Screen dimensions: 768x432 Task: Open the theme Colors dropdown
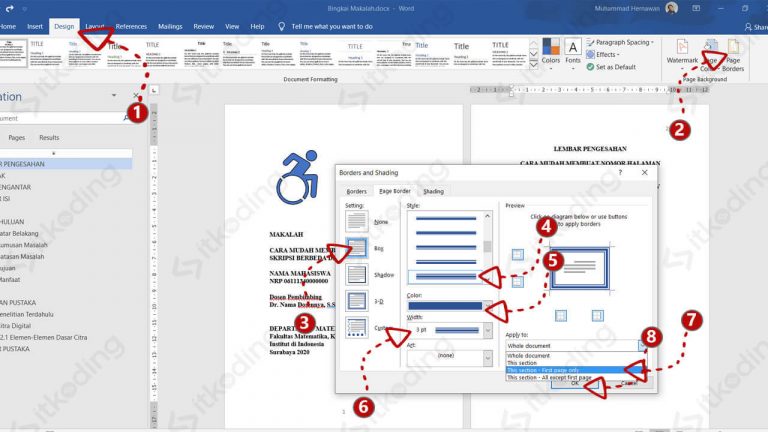(551, 53)
